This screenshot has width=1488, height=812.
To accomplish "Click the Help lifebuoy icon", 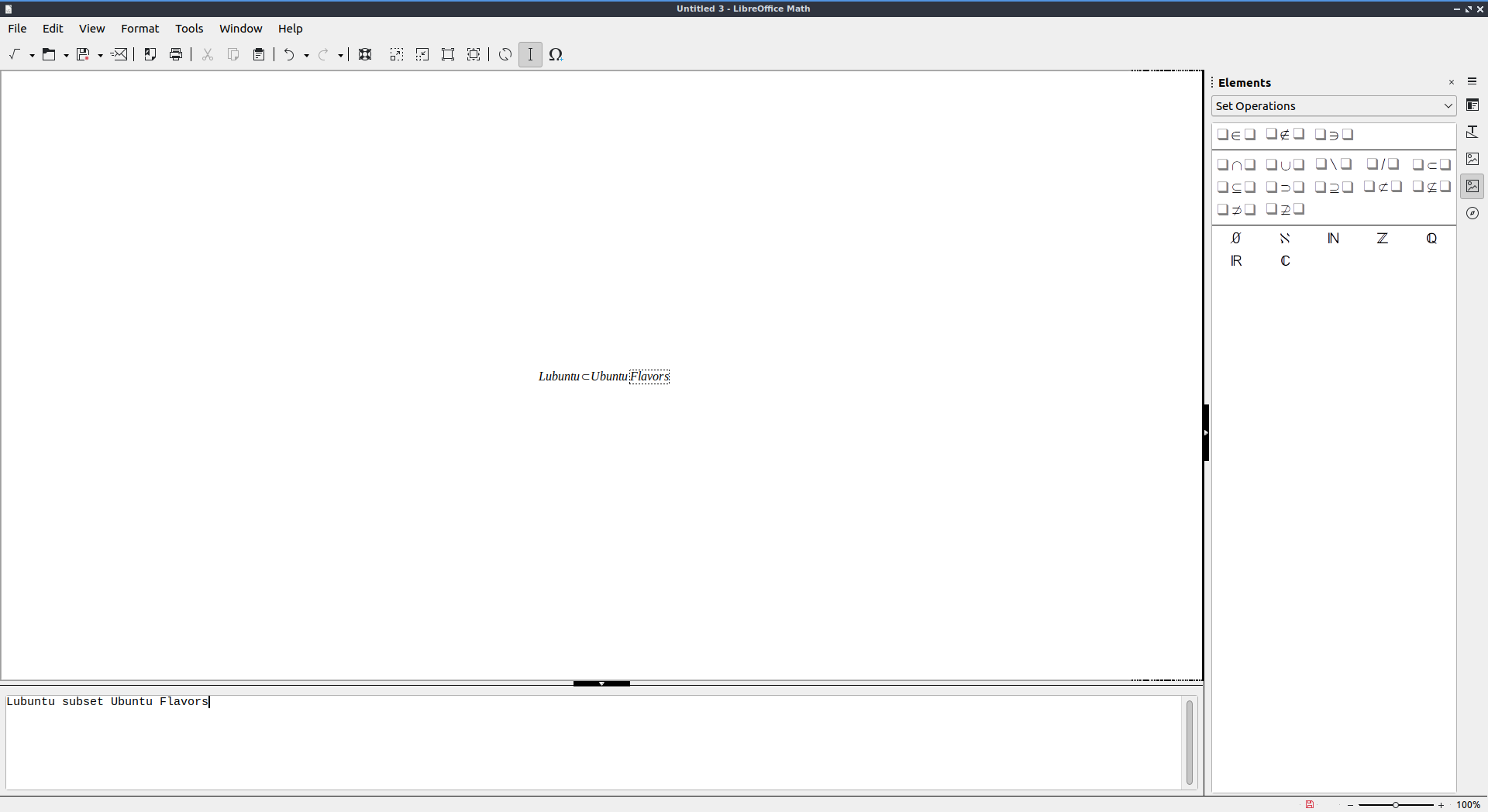I will click(365, 54).
